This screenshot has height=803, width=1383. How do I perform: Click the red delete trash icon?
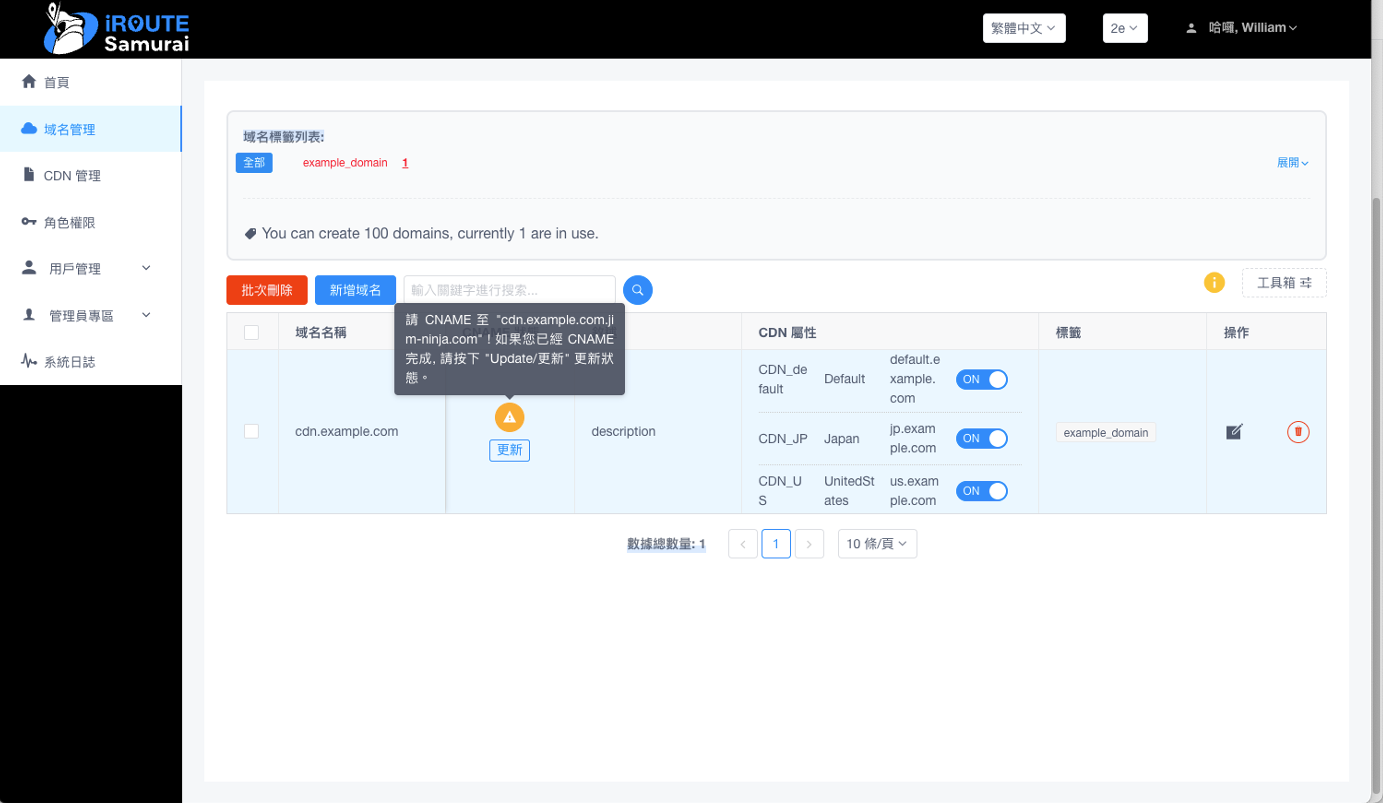click(1298, 432)
